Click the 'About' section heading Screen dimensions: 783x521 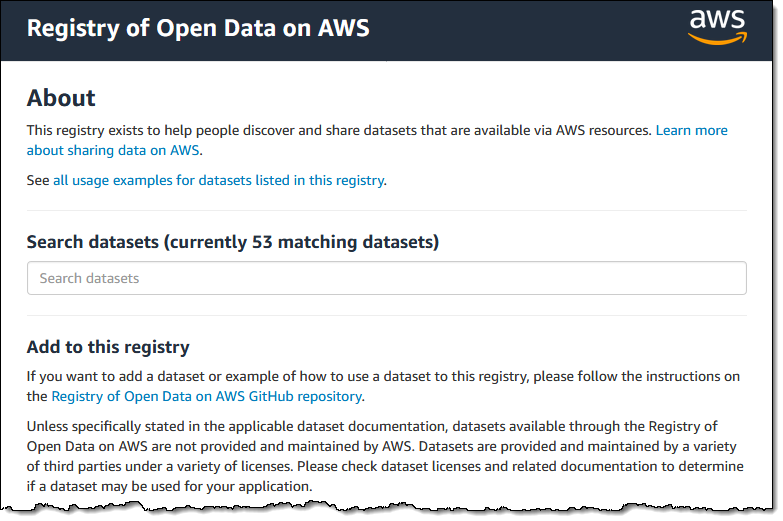click(61, 98)
